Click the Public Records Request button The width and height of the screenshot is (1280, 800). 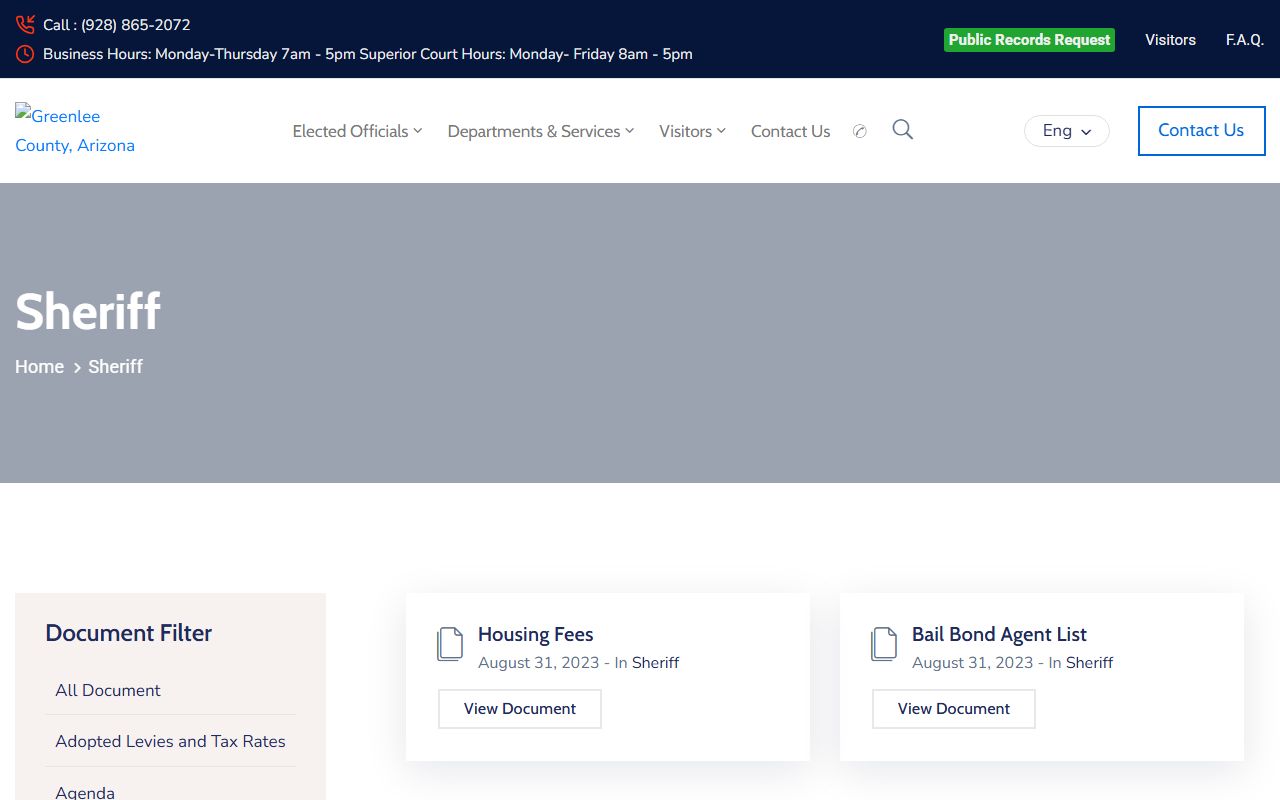[1029, 40]
